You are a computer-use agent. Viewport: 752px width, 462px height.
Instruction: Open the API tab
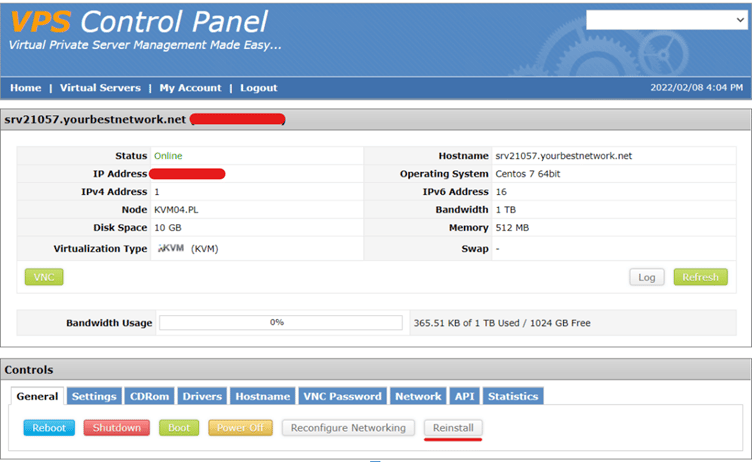(x=464, y=396)
